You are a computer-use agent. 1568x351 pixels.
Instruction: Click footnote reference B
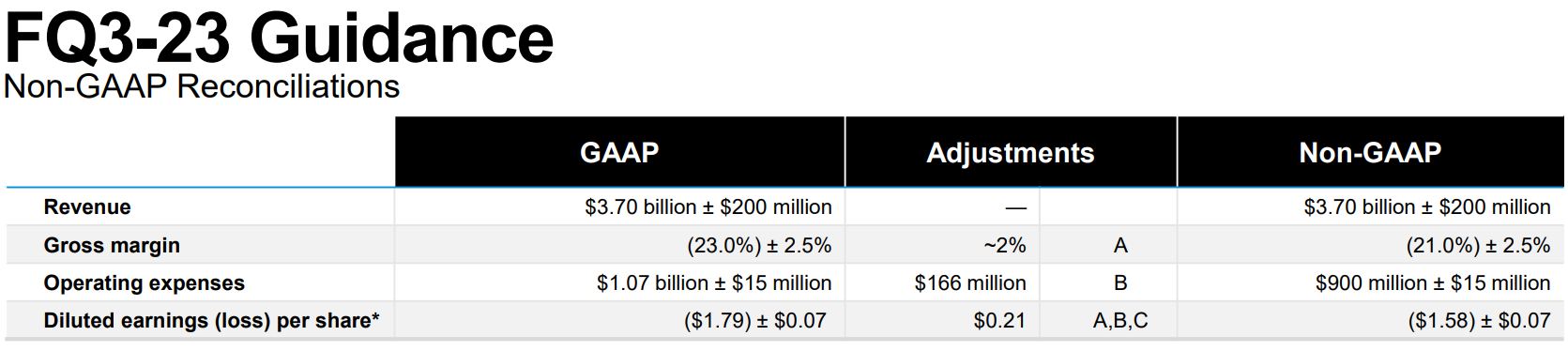pyautogui.click(x=1120, y=282)
